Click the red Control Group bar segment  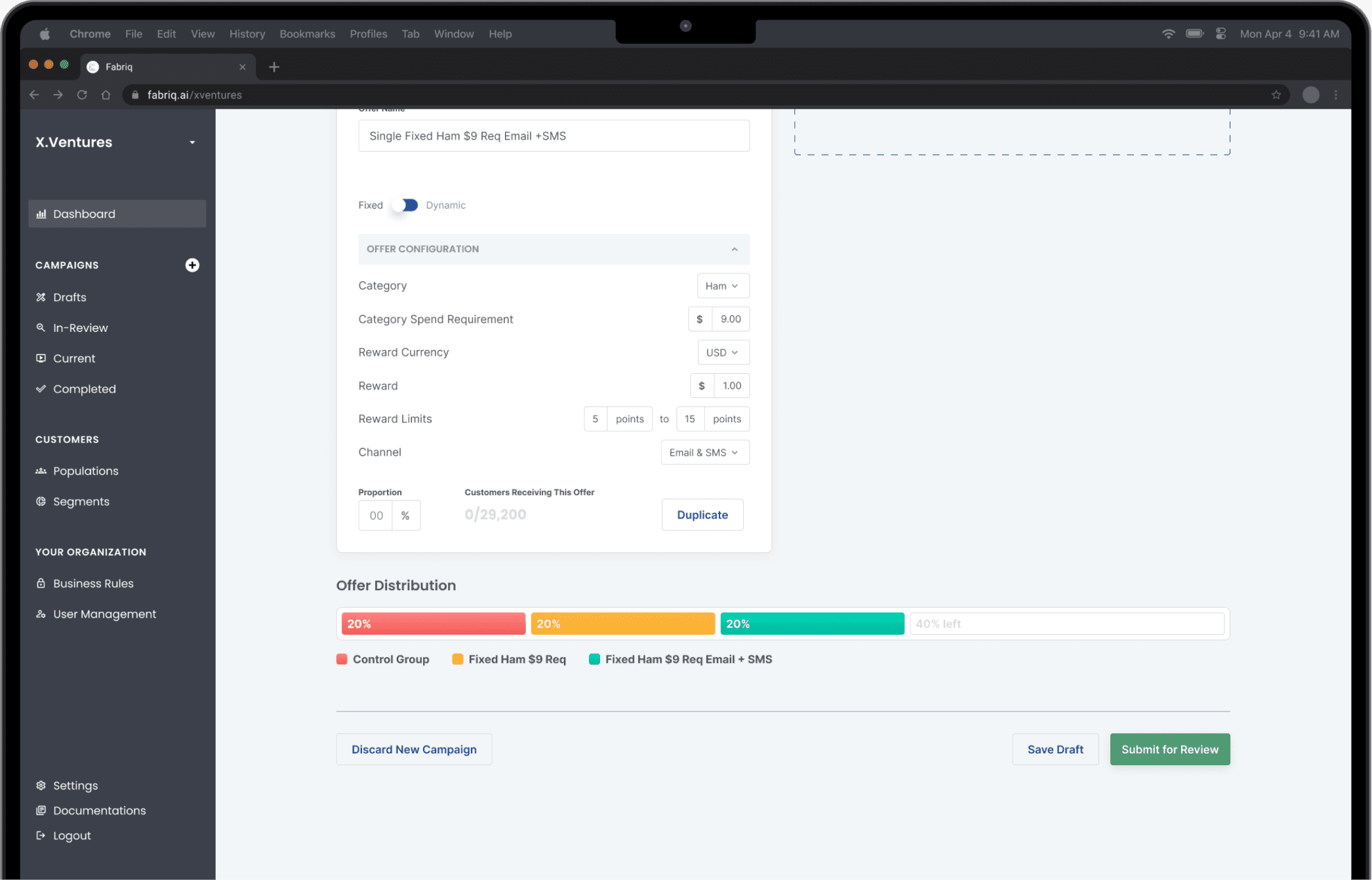(434, 624)
